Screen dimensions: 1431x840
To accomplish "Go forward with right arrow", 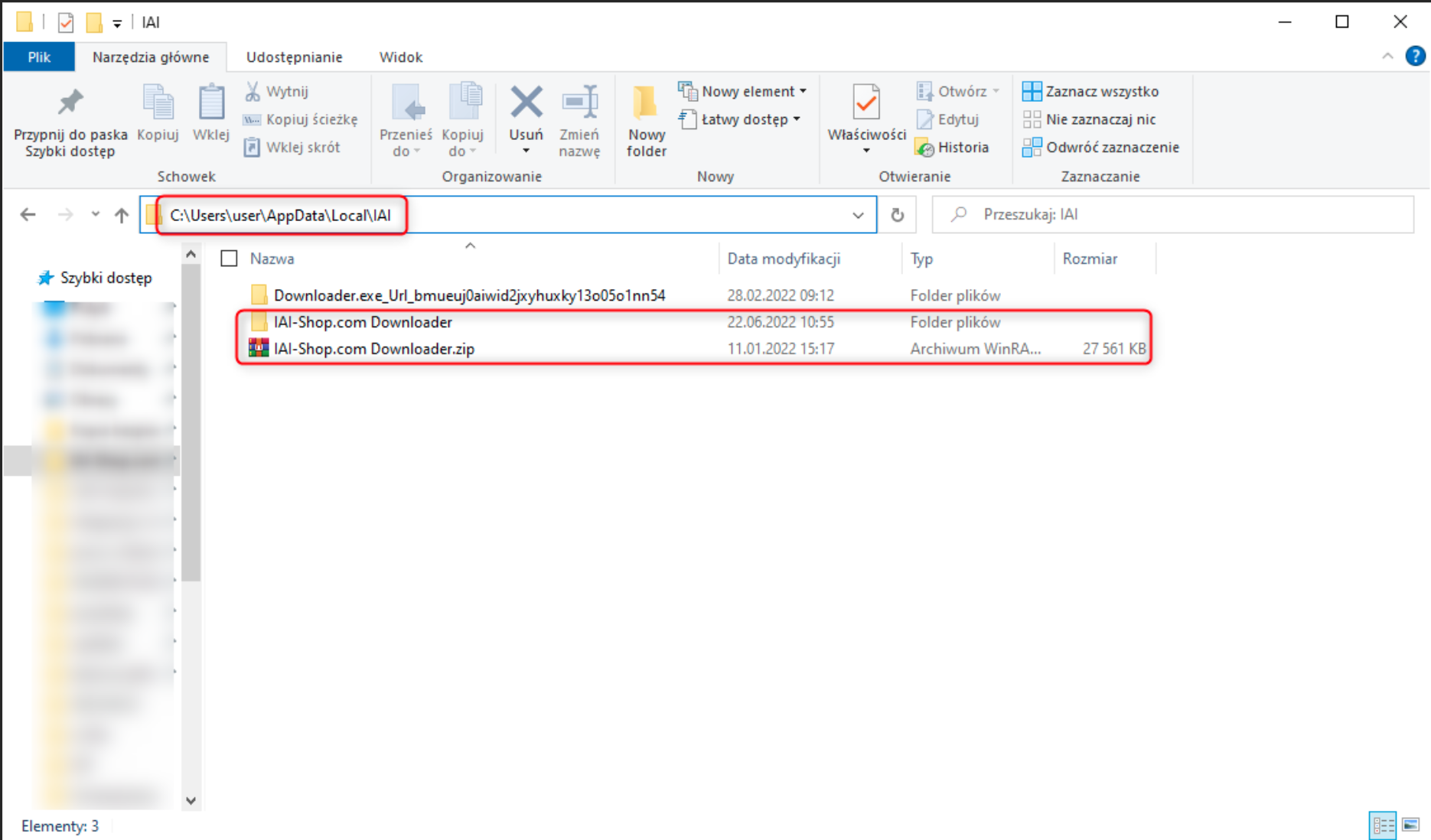I will pos(66,215).
